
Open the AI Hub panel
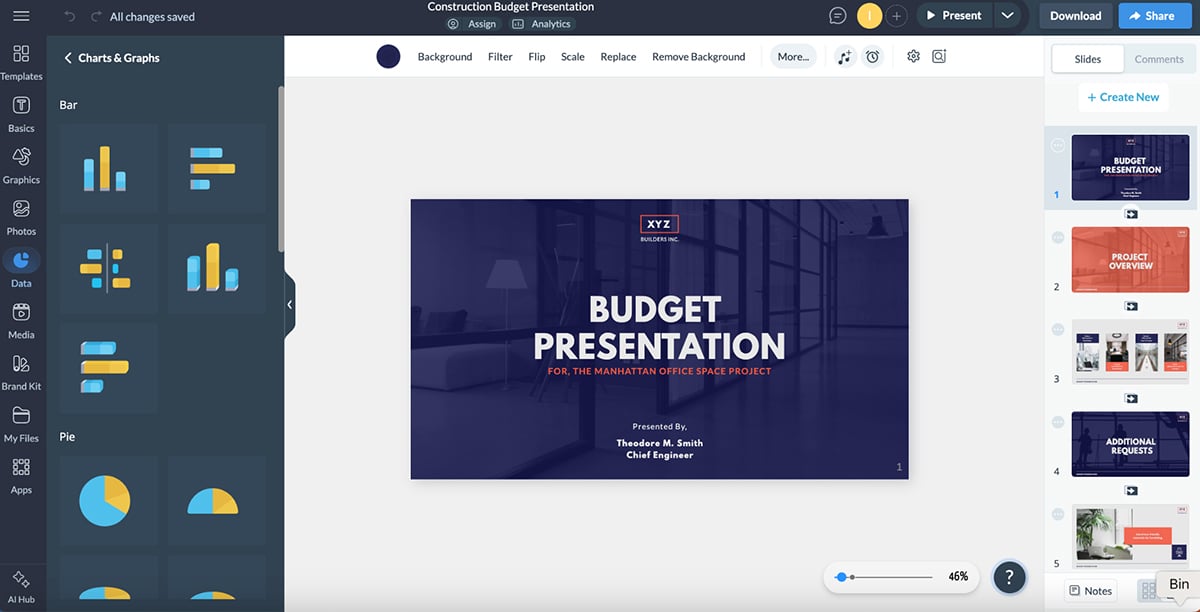(21, 586)
